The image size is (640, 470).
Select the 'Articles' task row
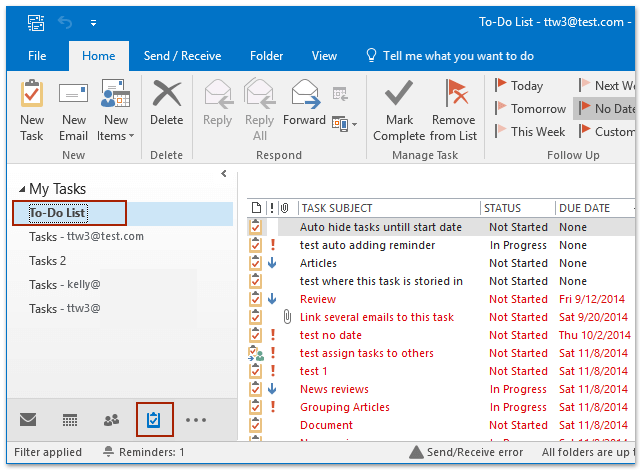441,263
